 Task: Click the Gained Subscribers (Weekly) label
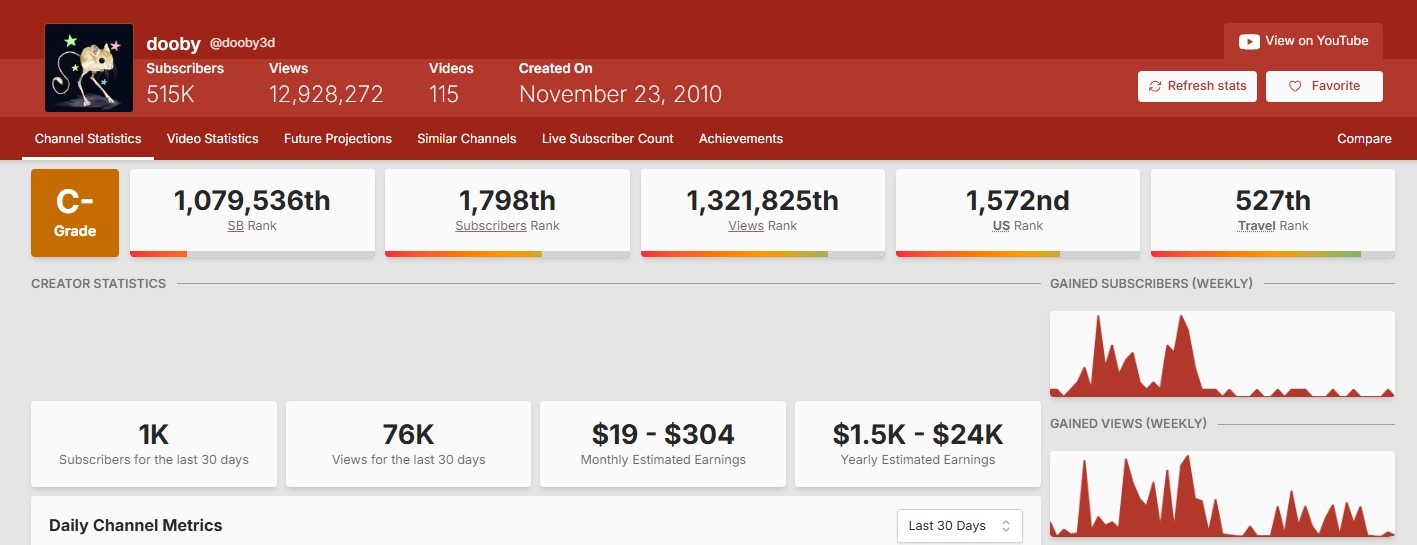[x=1151, y=284]
